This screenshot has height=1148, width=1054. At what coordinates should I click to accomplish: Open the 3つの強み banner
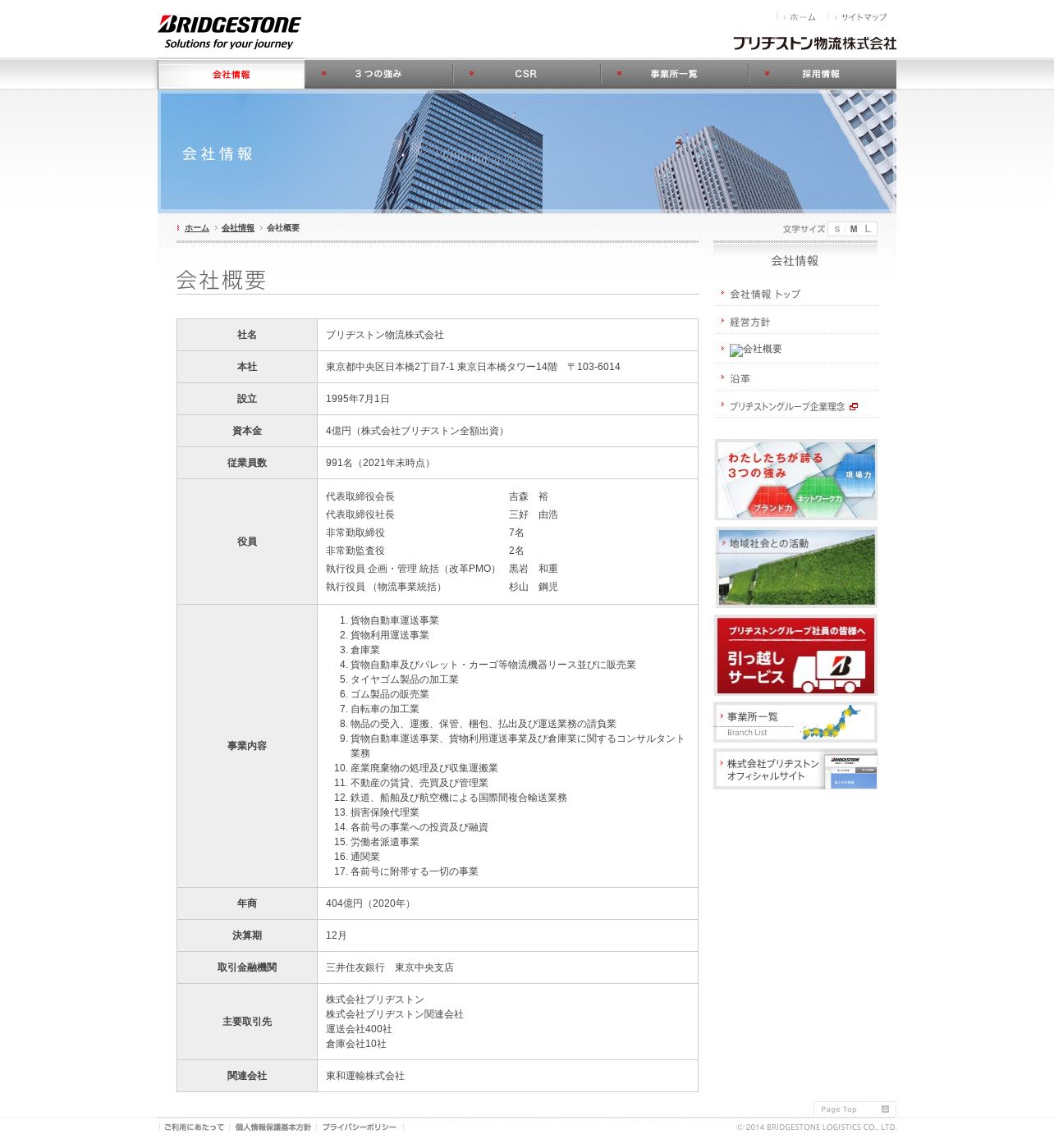[x=796, y=479]
